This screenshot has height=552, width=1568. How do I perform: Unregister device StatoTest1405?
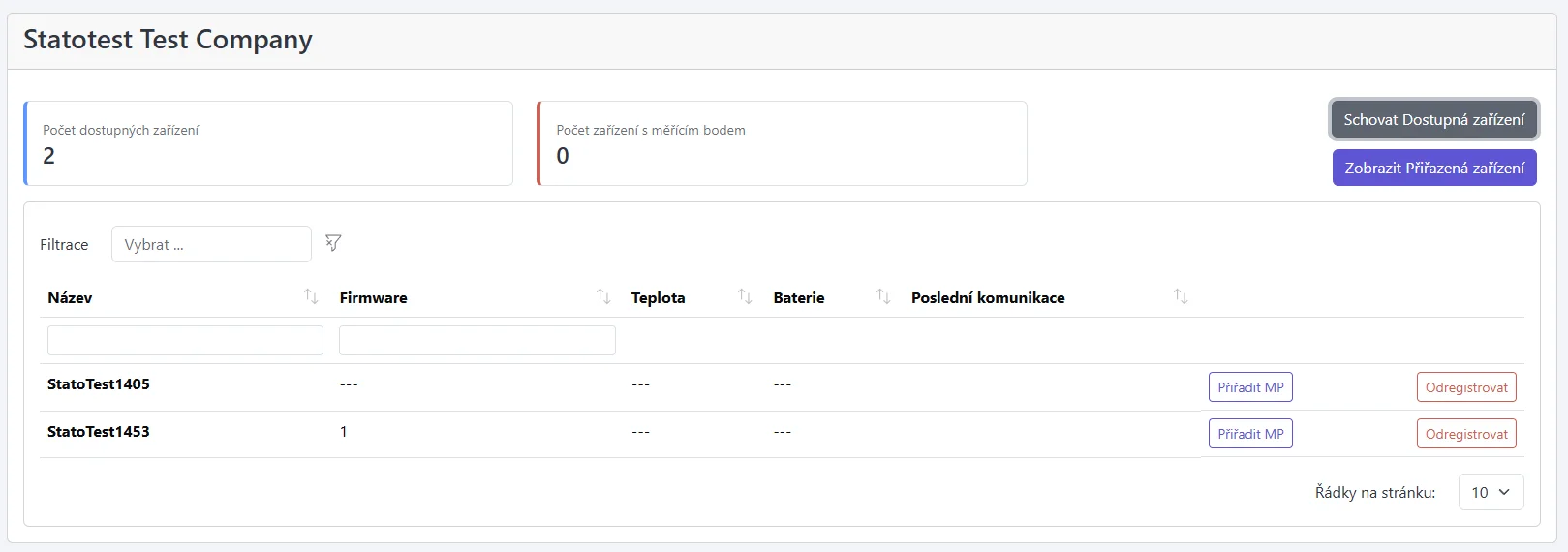point(1465,387)
